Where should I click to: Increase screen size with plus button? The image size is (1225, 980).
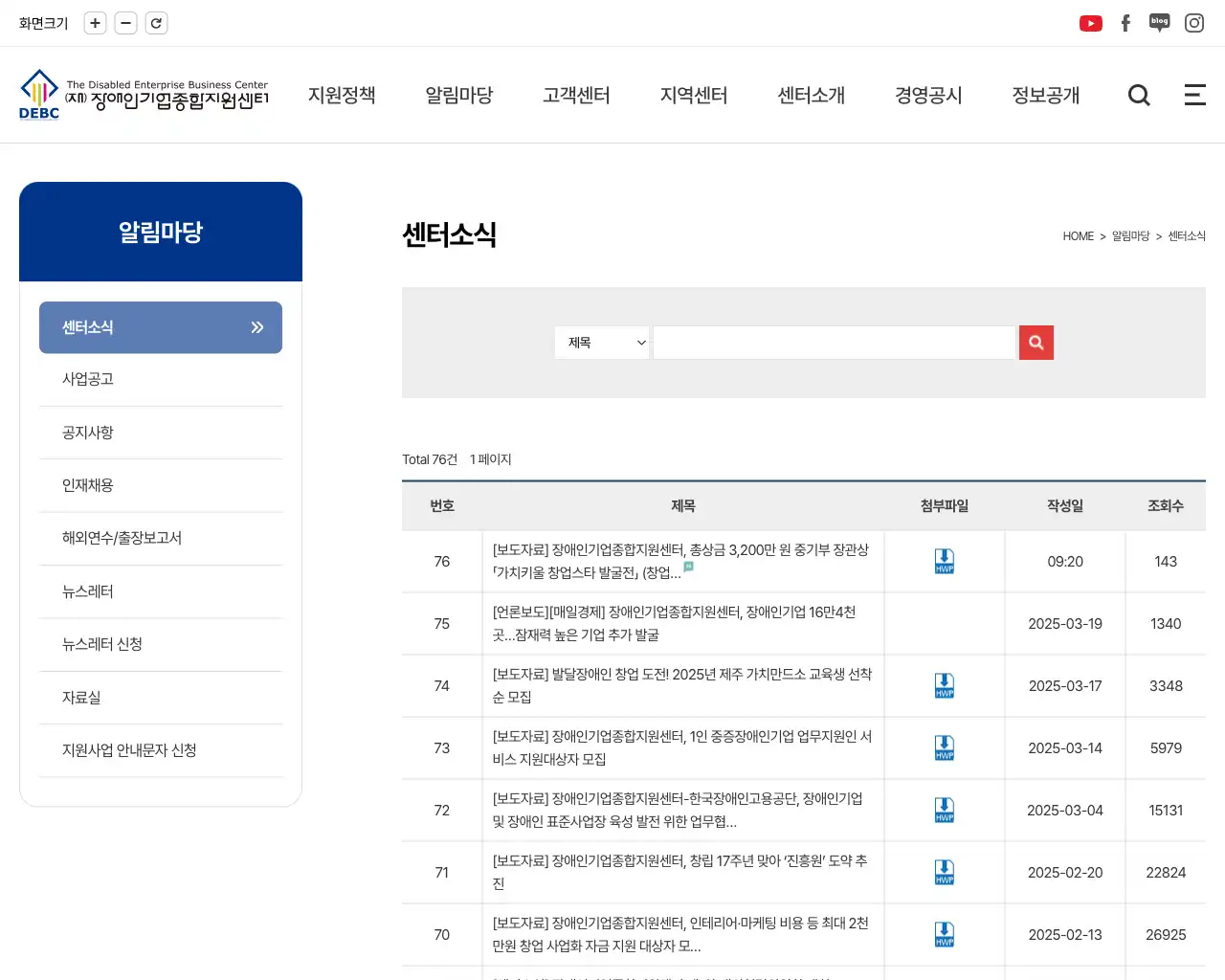coord(95,23)
